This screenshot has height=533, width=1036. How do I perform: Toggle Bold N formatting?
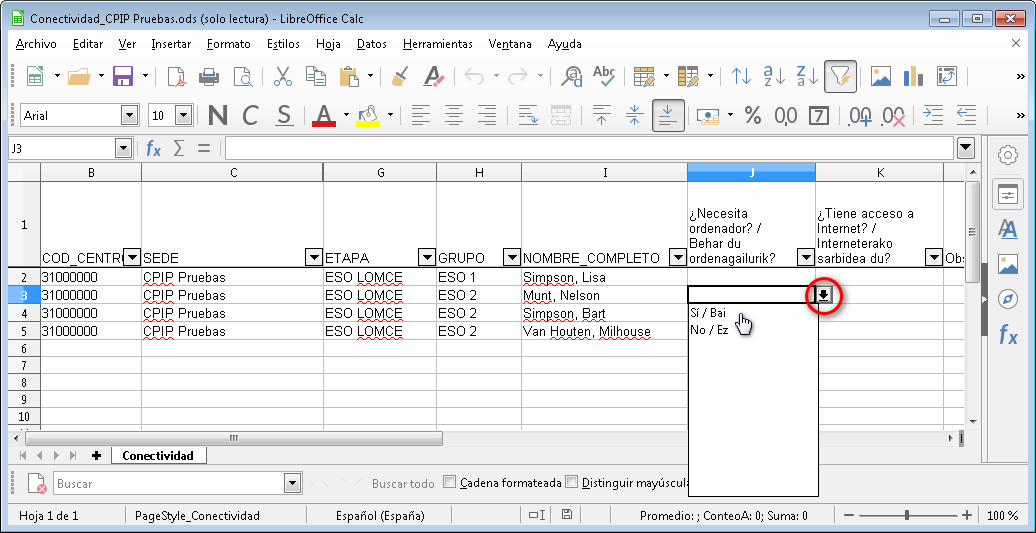tap(217, 116)
